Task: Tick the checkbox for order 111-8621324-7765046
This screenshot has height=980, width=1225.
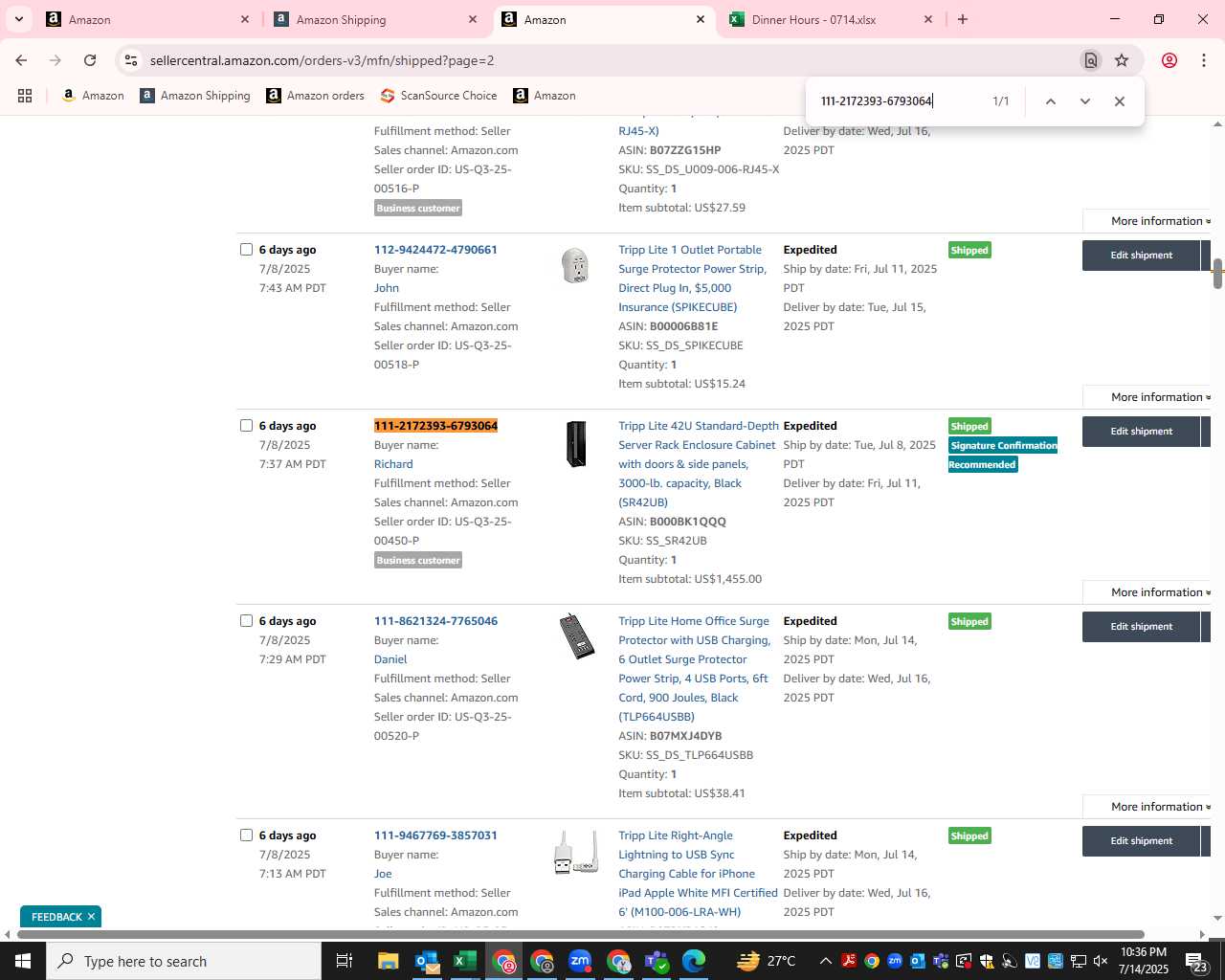Action: click(246, 621)
